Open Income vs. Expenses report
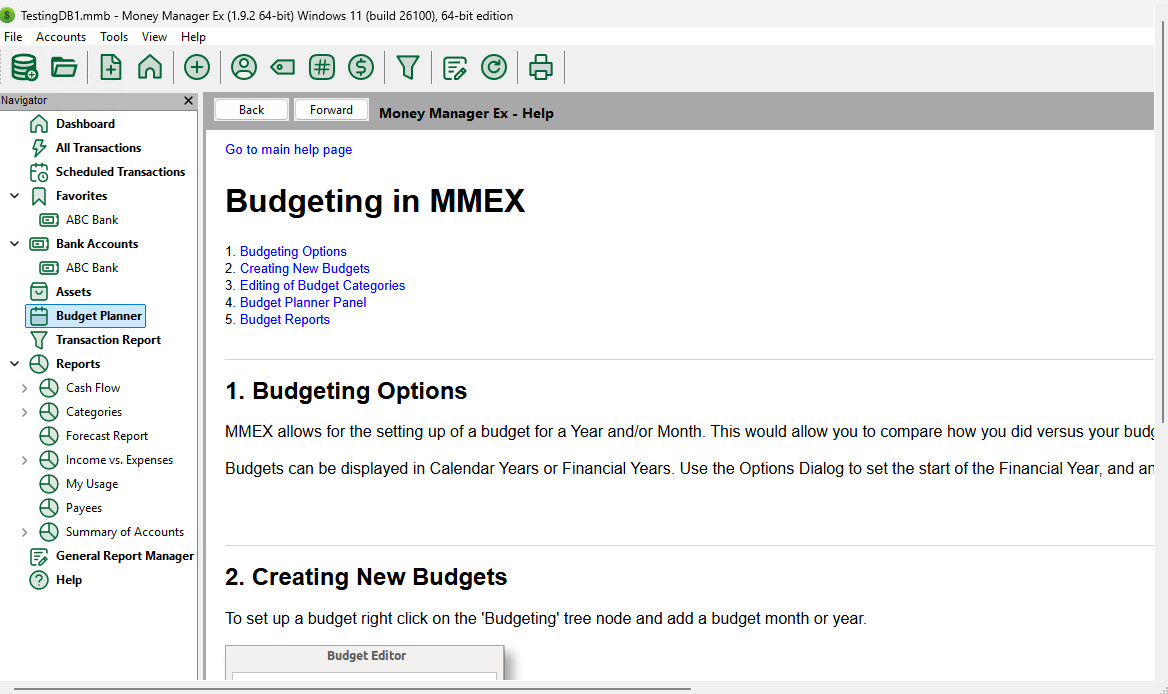The height and width of the screenshot is (694, 1168). point(119,460)
